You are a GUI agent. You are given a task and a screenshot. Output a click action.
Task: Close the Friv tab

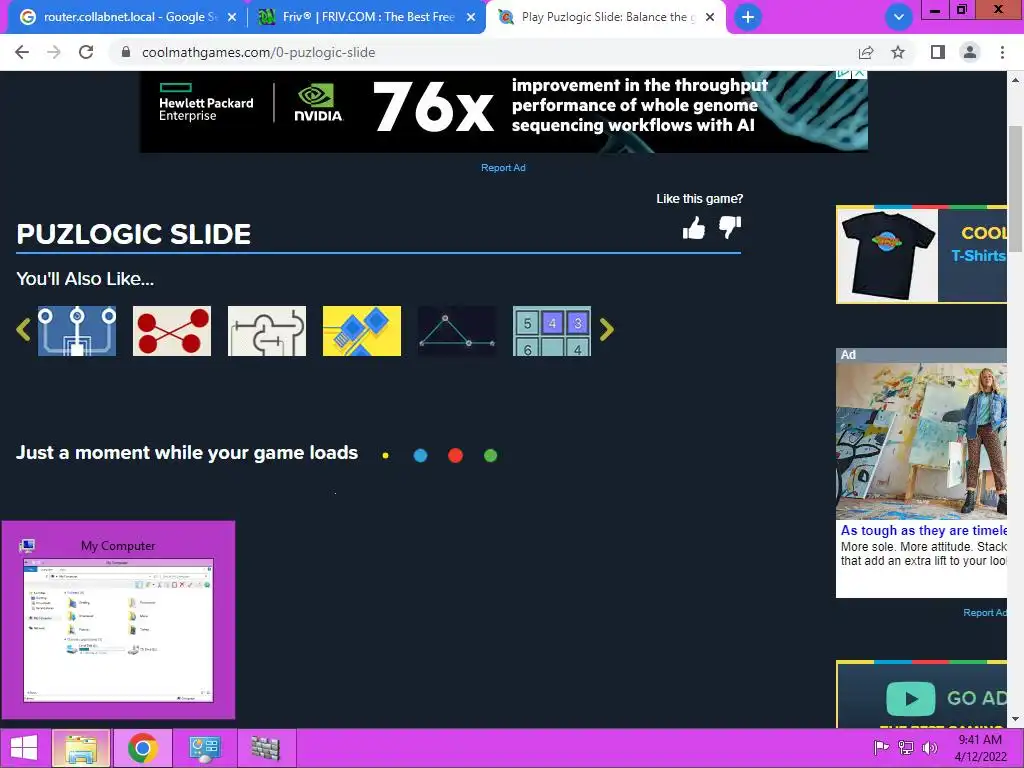pyautogui.click(x=471, y=17)
